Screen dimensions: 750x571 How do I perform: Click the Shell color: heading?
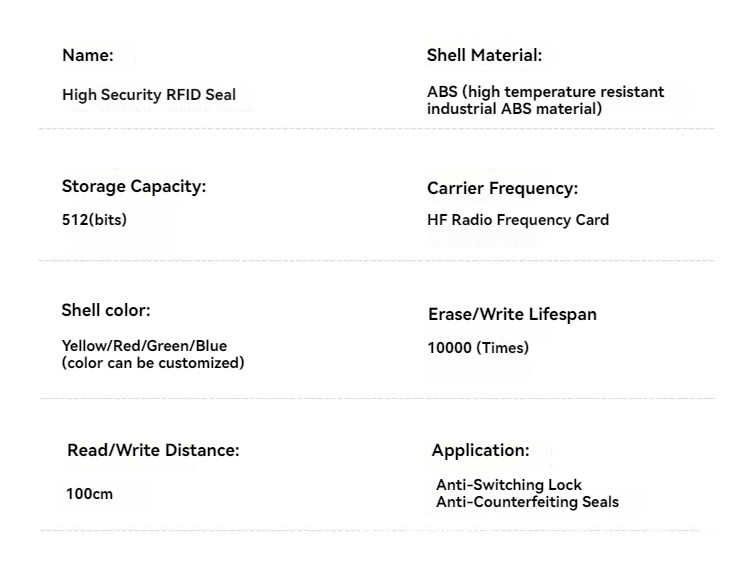[x=106, y=310]
